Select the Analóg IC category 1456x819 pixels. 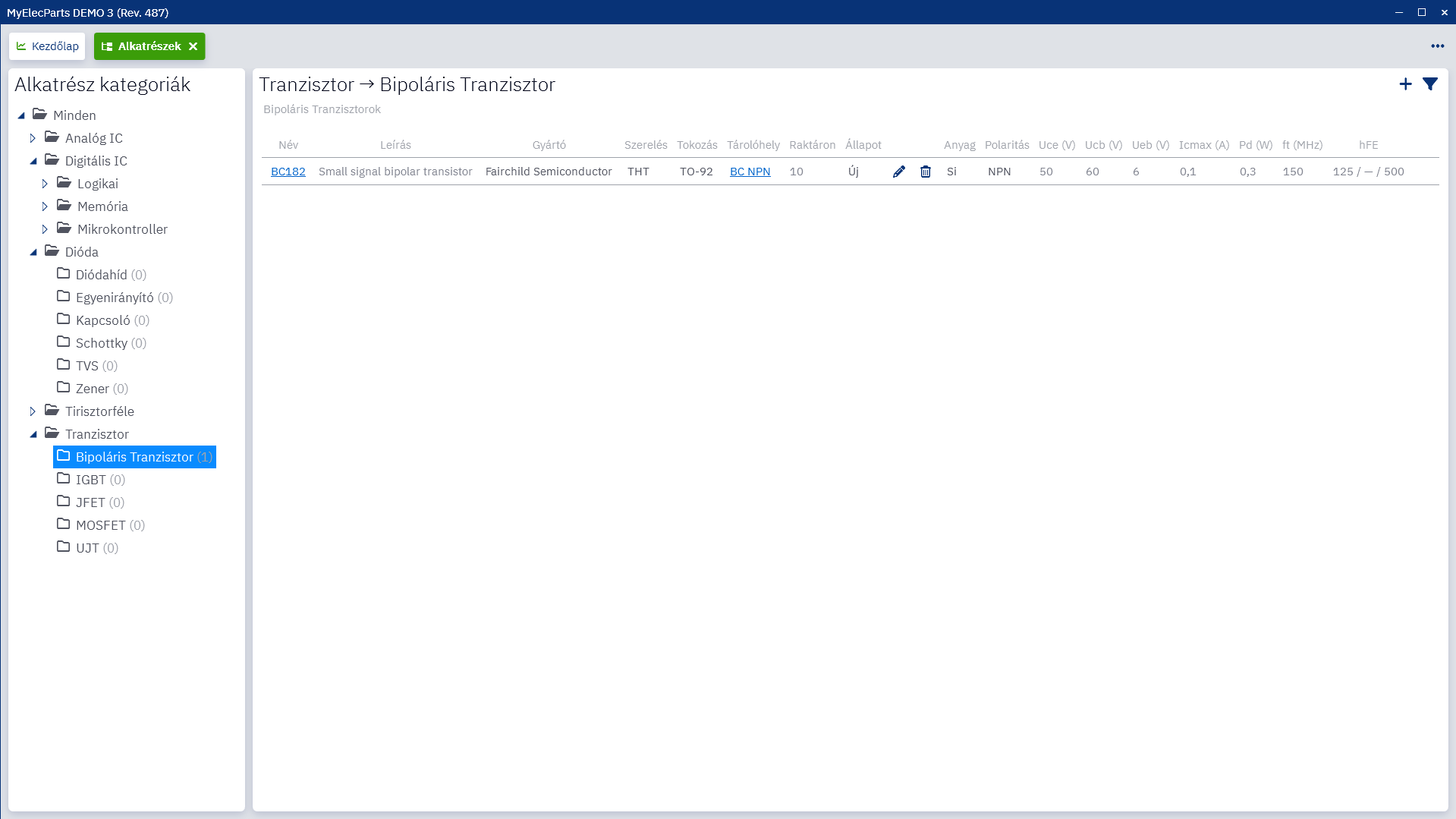(83, 138)
